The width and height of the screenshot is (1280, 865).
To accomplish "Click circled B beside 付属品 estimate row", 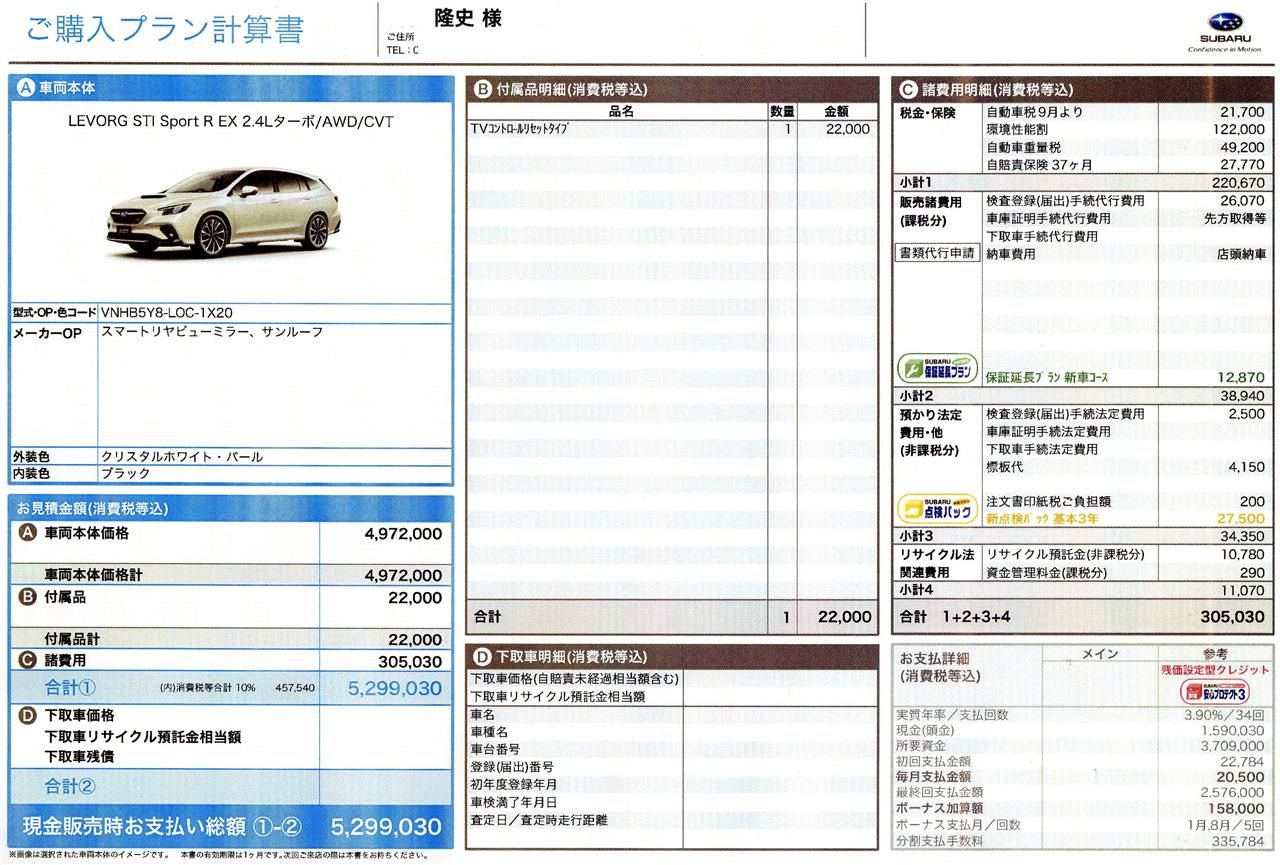I will [28, 597].
